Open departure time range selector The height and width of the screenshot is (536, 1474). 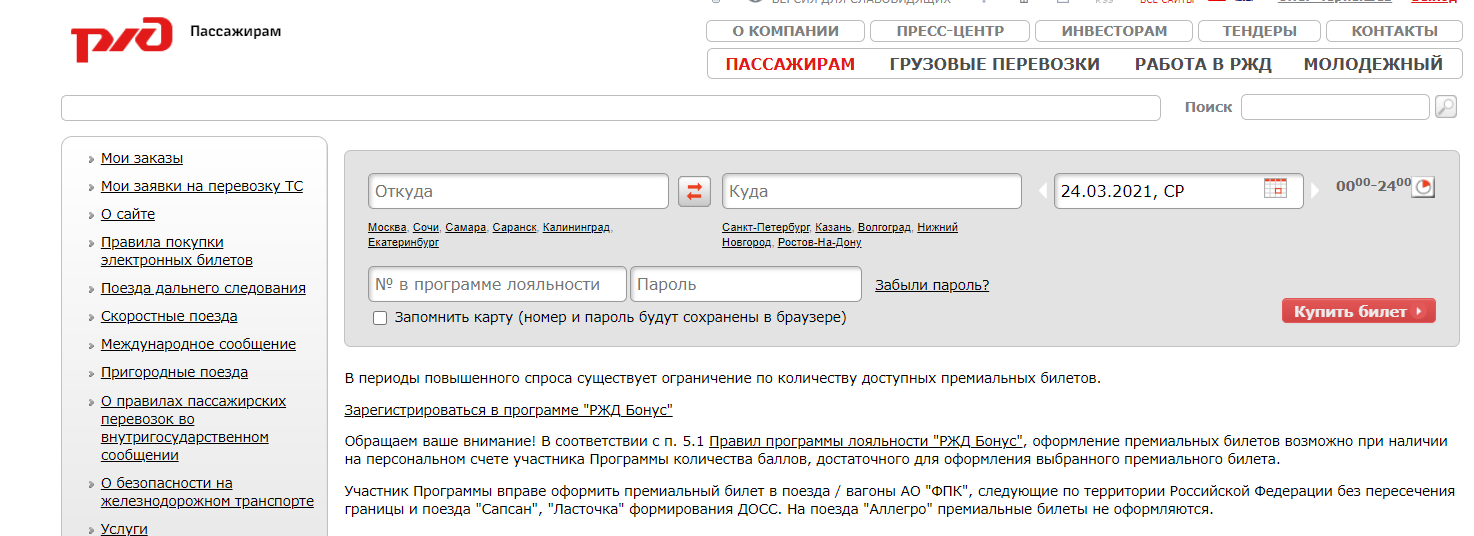point(1422,187)
